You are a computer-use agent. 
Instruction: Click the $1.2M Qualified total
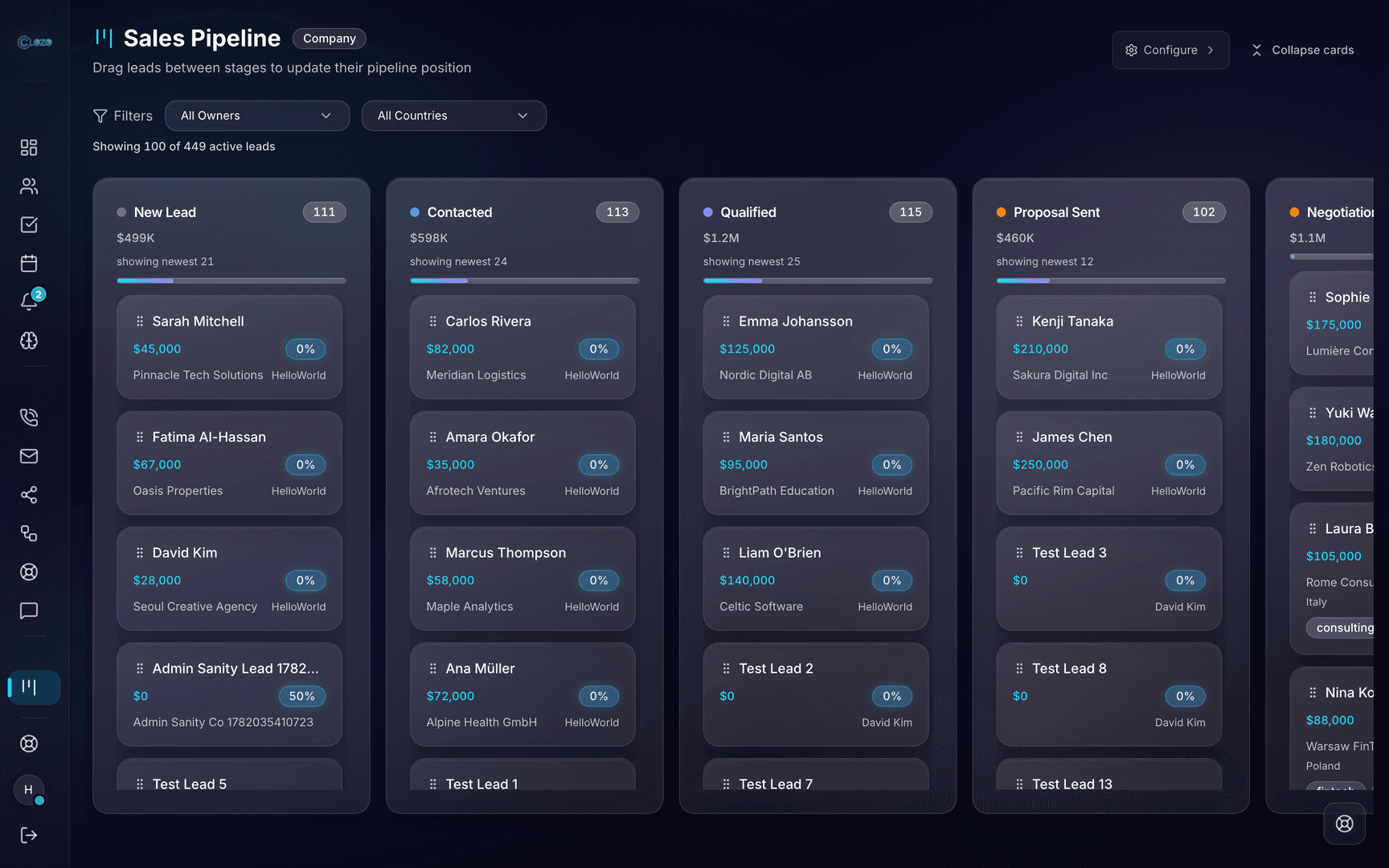pos(721,238)
